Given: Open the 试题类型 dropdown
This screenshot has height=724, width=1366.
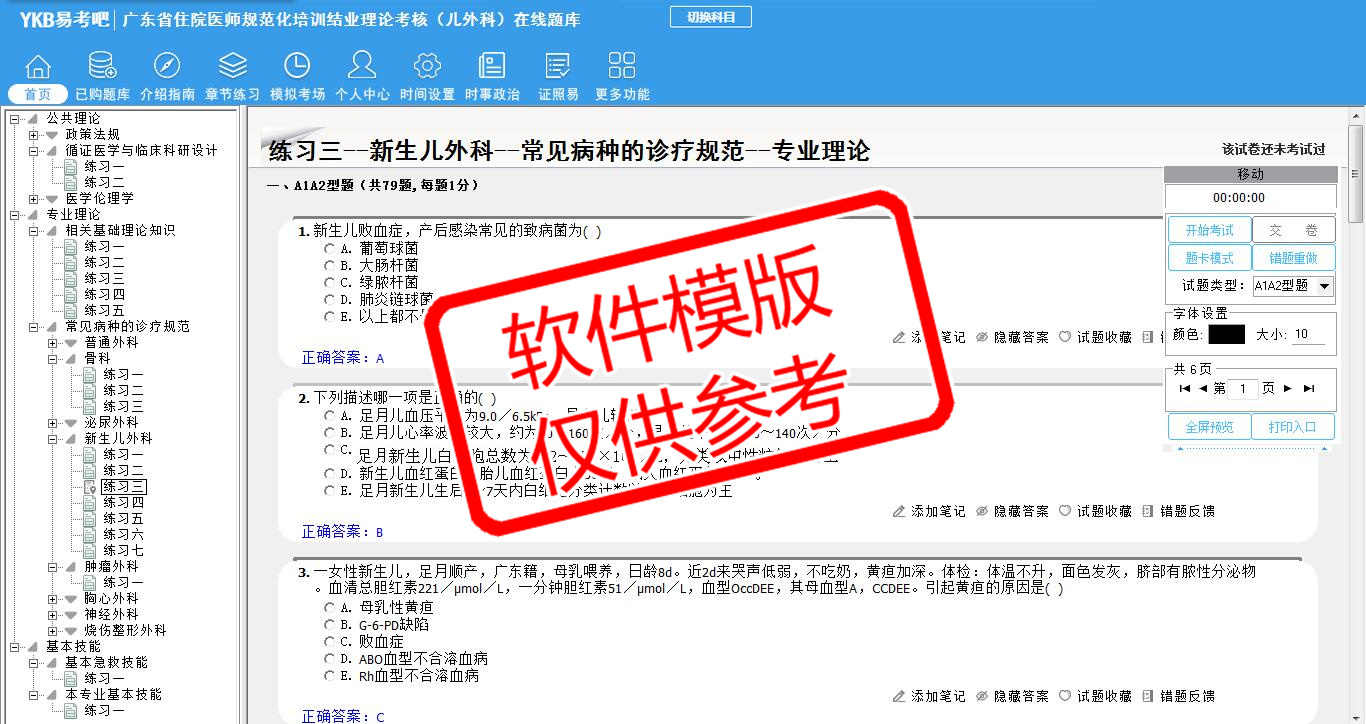Looking at the screenshot, I should (x=1294, y=286).
